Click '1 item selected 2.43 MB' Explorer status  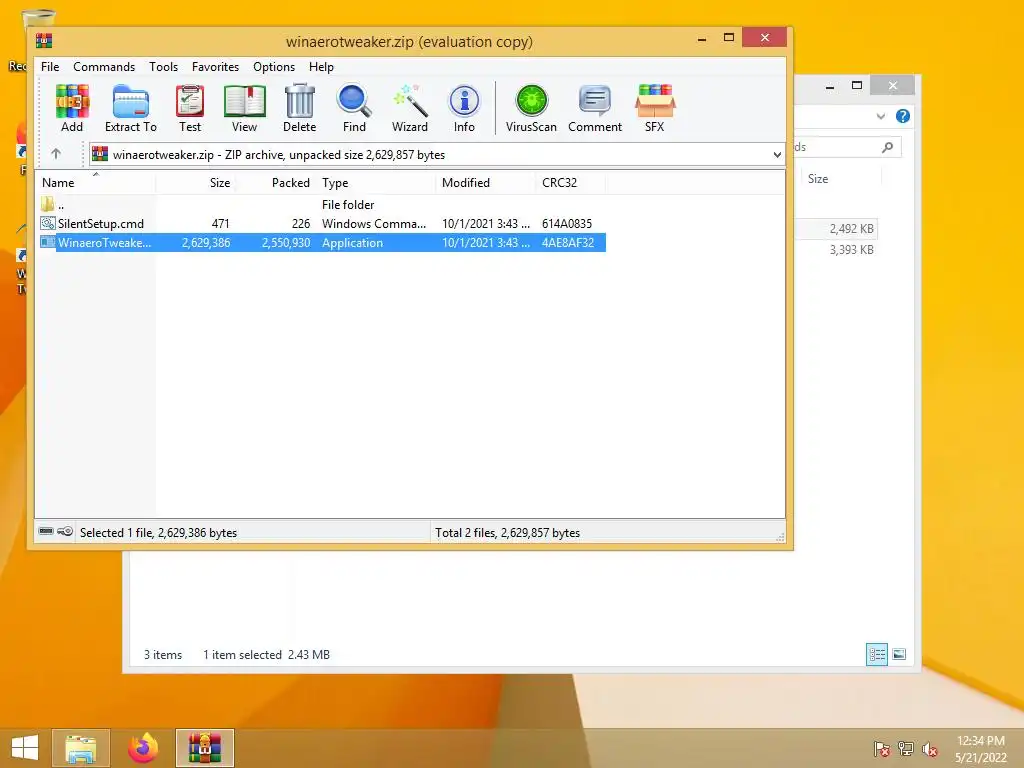click(266, 654)
